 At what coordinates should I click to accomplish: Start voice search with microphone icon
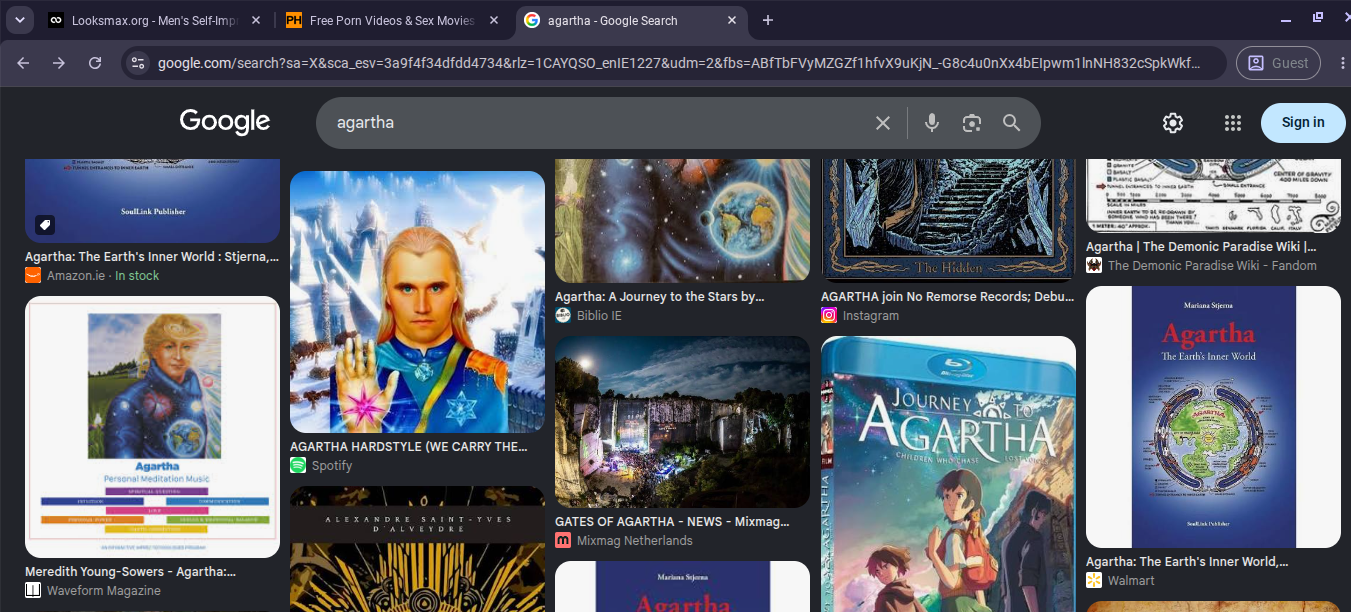click(x=932, y=123)
